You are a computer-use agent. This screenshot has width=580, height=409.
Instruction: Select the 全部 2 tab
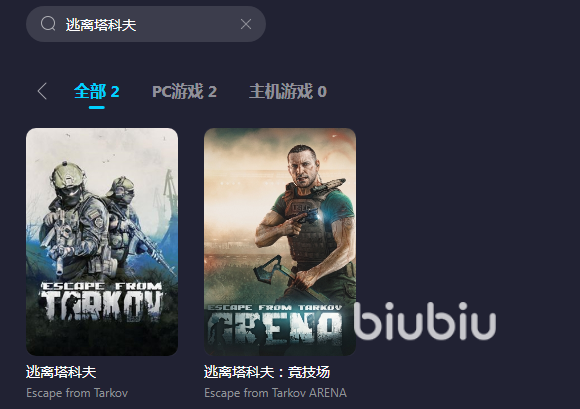point(97,91)
